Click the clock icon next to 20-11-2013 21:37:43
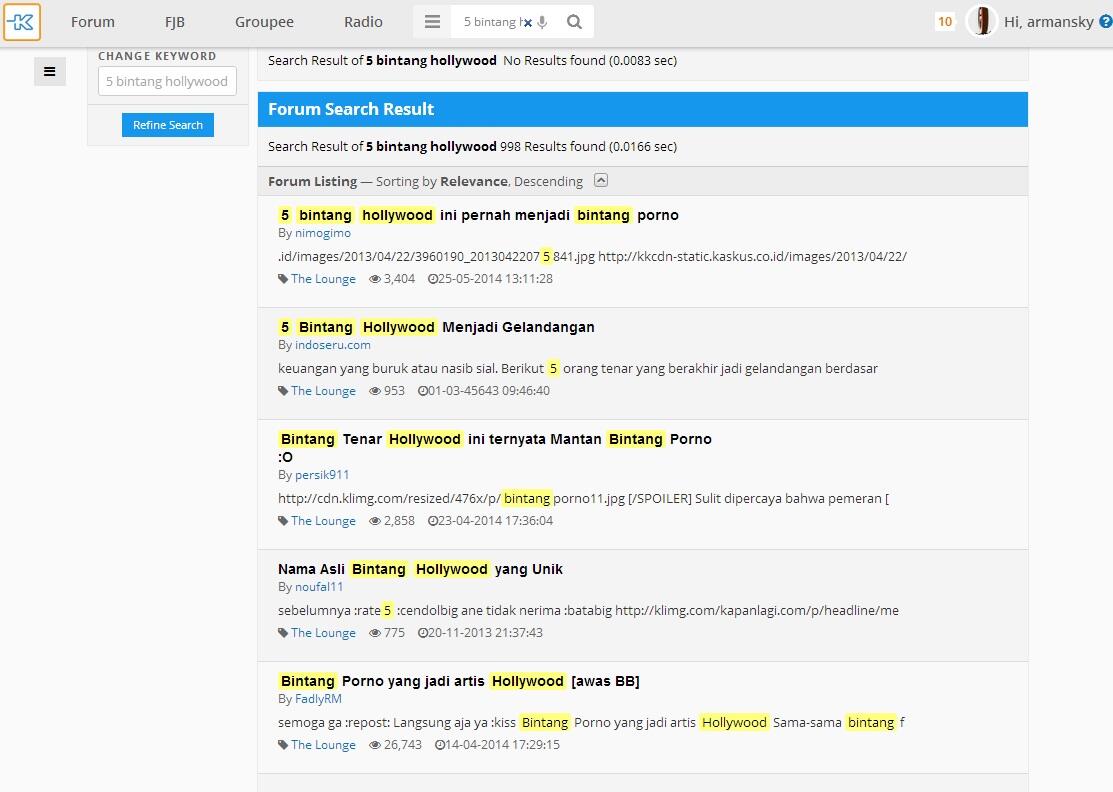 click(x=422, y=633)
